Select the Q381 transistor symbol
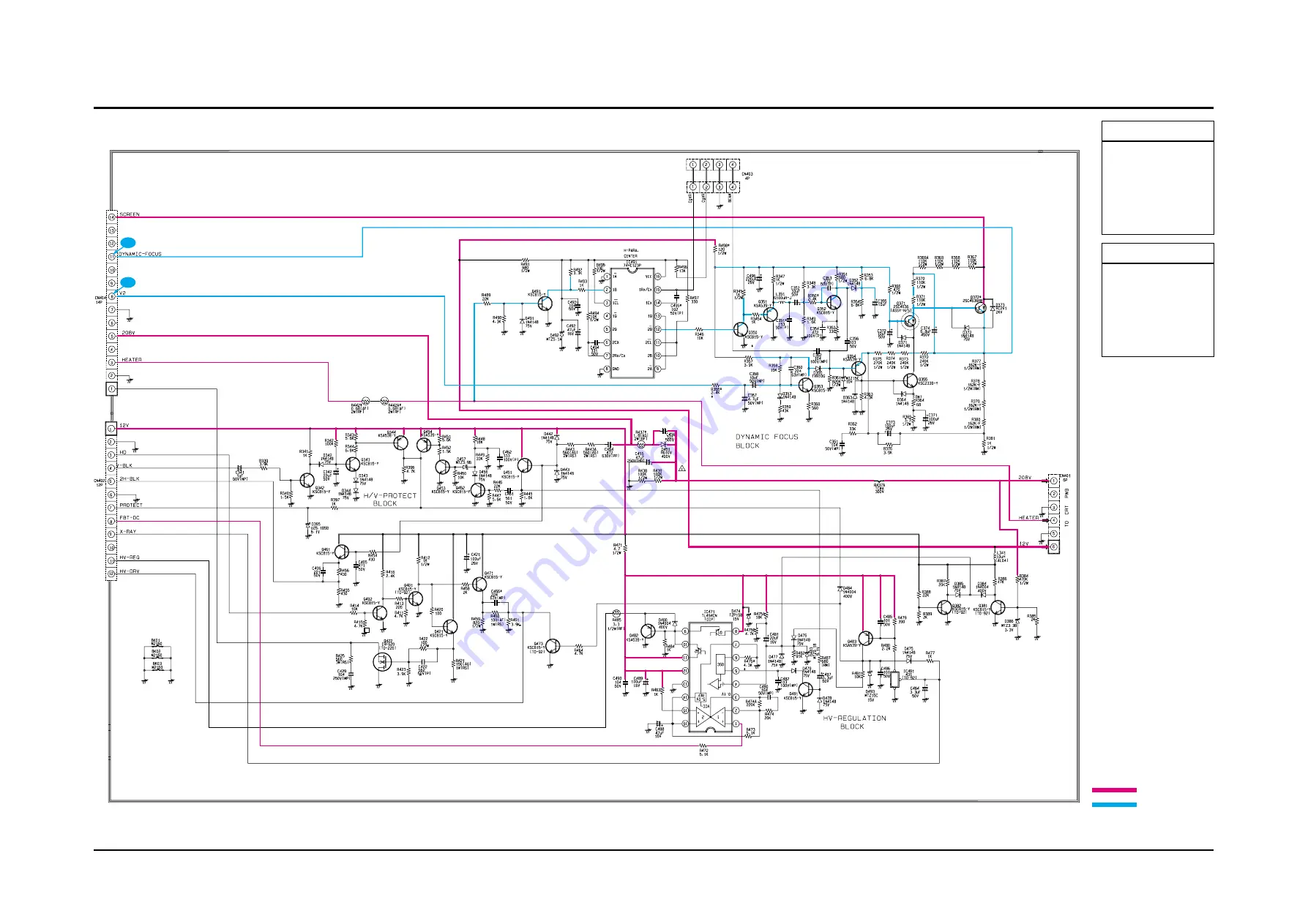Viewport: 1308px width, 924px height. click(x=999, y=607)
